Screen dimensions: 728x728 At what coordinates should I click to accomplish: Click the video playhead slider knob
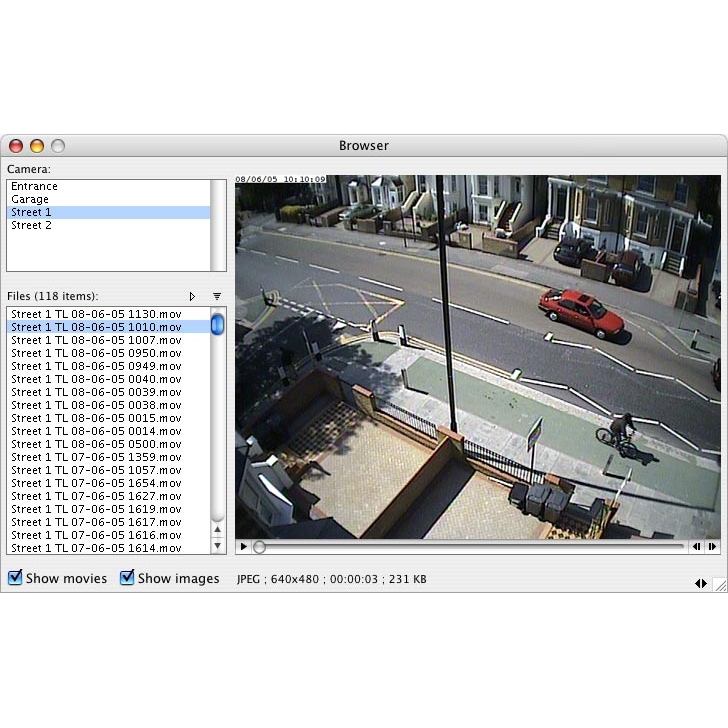(x=260, y=547)
